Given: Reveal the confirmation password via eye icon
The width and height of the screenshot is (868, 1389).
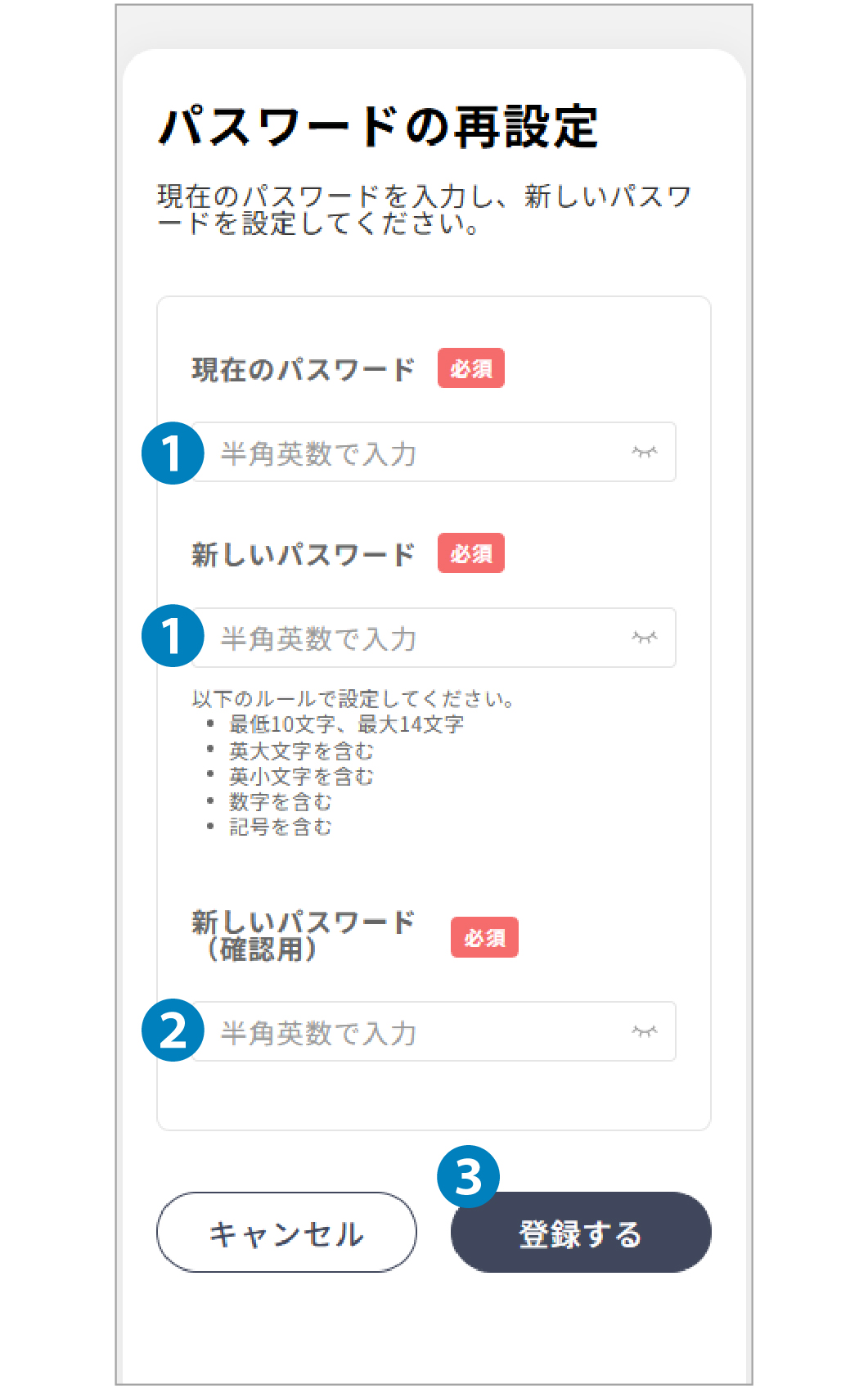Looking at the screenshot, I should coord(644,1031).
